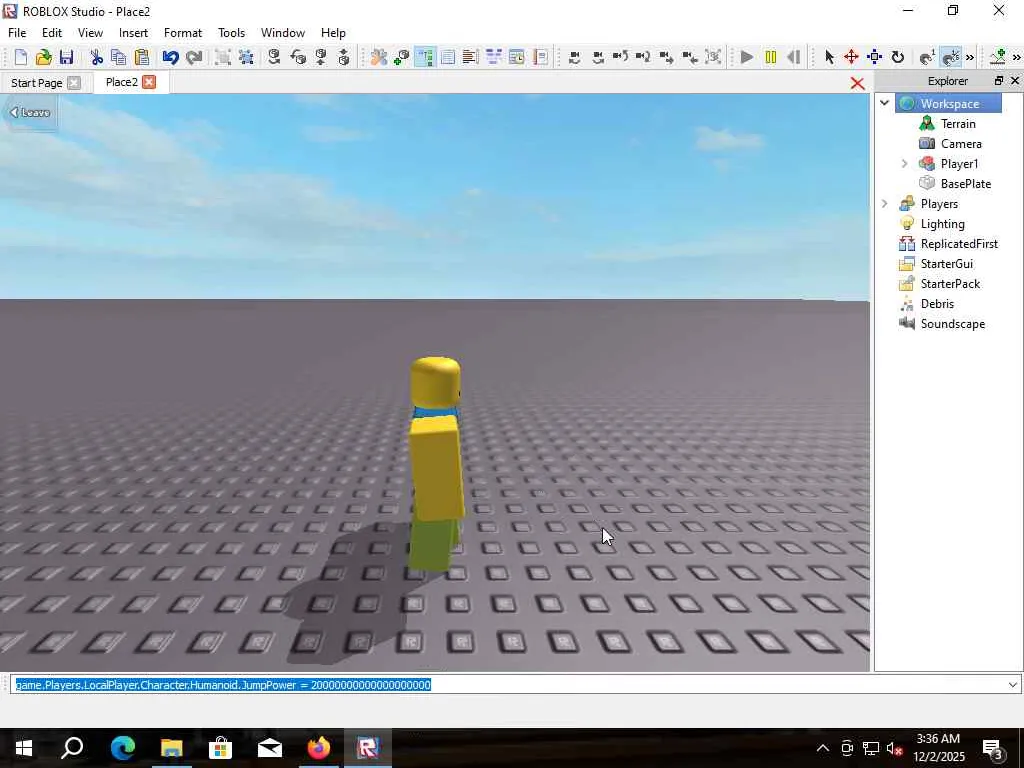Select the Rotate tool
Viewport: 1024px width, 768px height.
coord(898,57)
